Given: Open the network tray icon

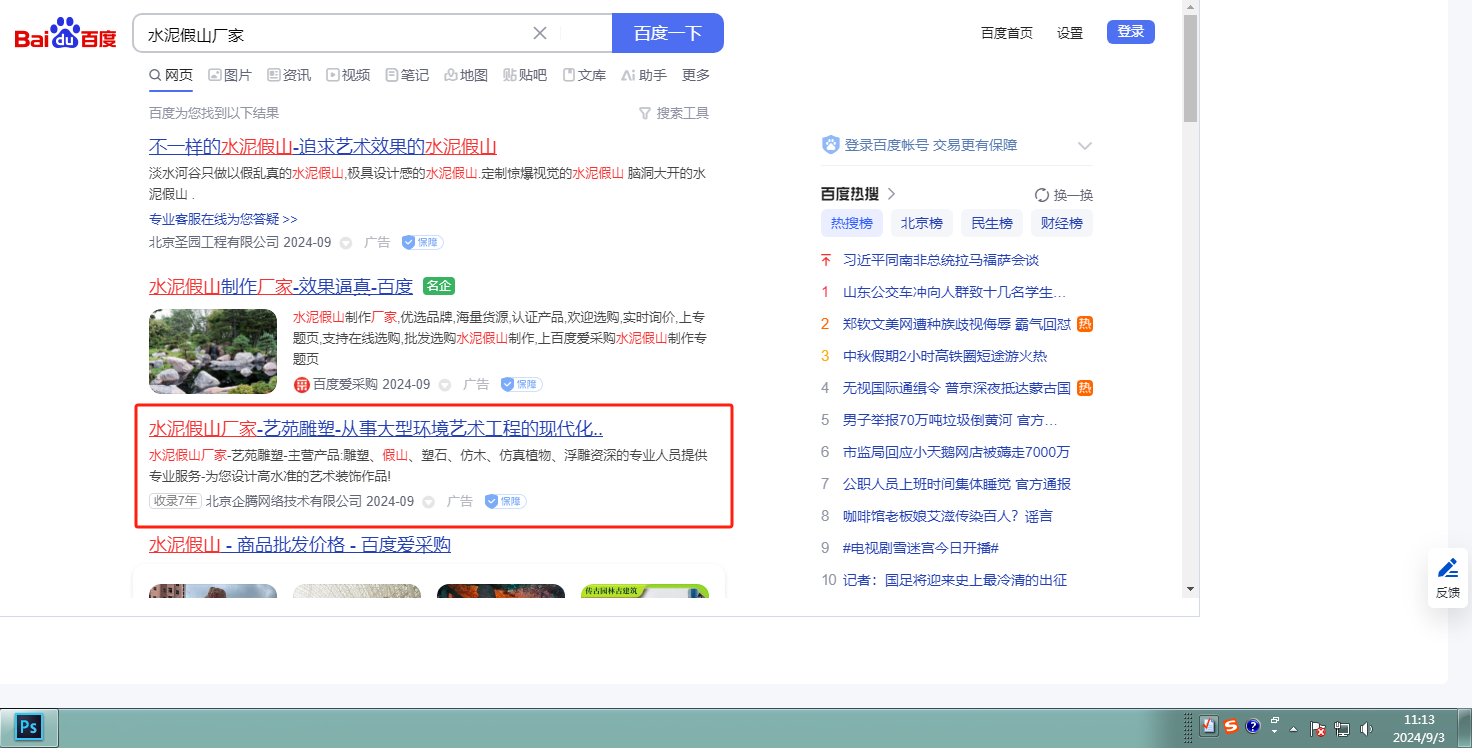Looking at the screenshot, I should click(x=1342, y=728).
